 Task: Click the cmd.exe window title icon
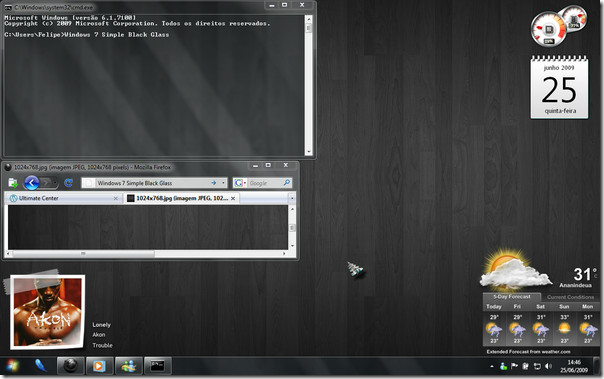click(x=8, y=7)
